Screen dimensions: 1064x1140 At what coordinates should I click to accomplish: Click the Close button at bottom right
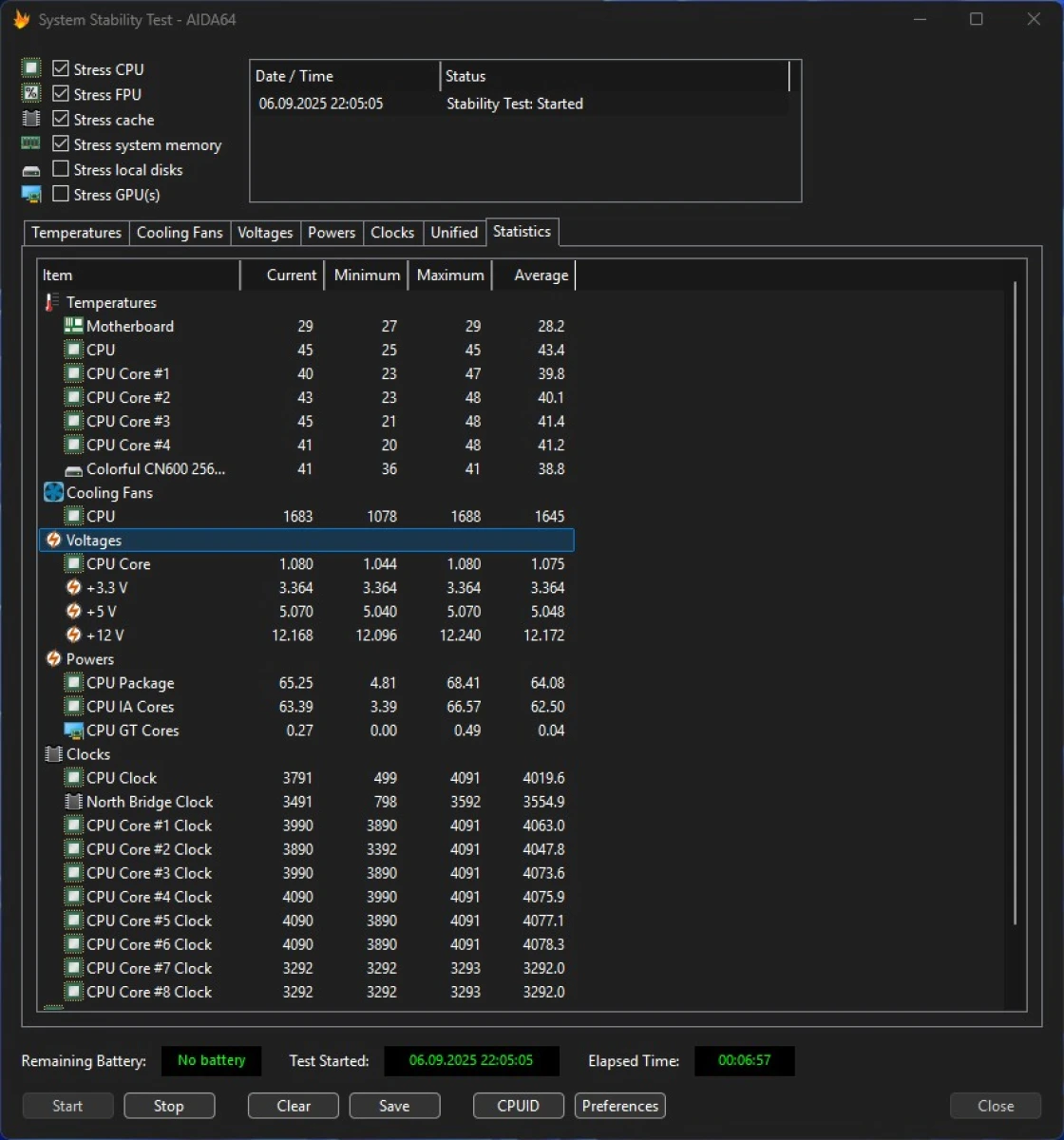click(996, 1106)
